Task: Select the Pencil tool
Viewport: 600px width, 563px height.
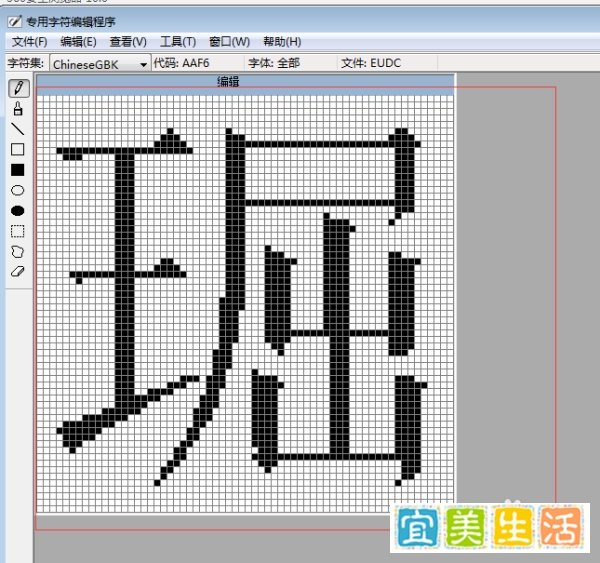Action: pyautogui.click(x=18, y=88)
